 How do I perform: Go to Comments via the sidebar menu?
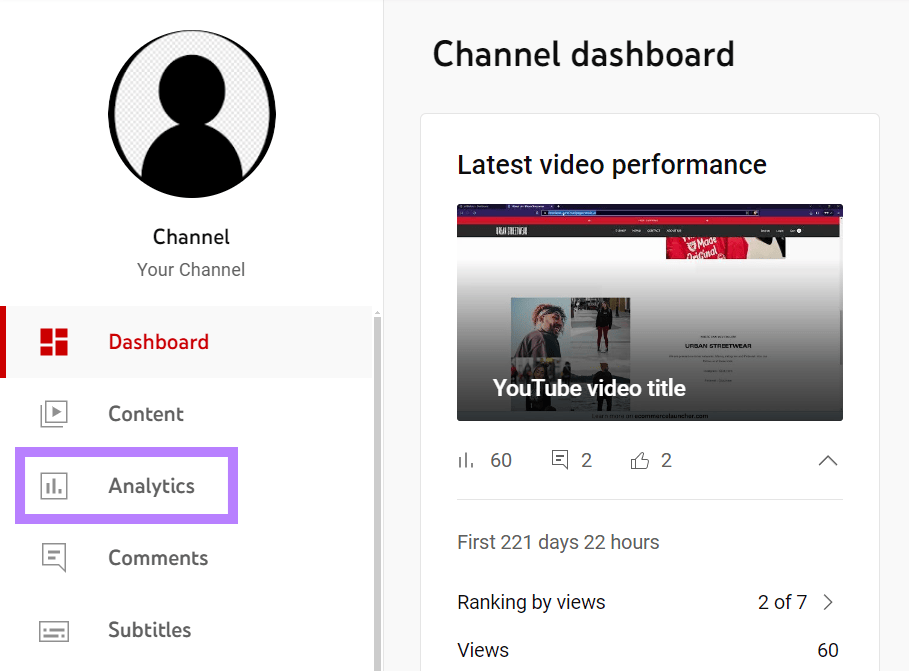[157, 558]
